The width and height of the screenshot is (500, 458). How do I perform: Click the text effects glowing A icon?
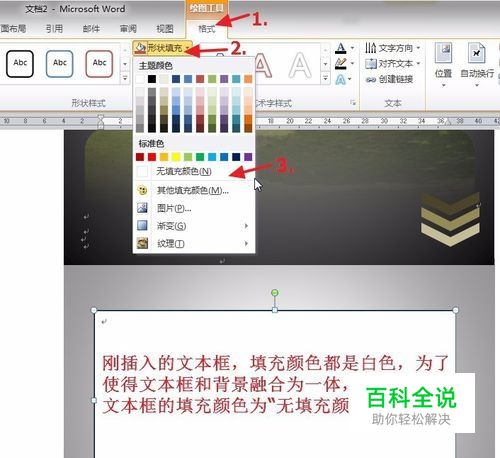pyautogui.click(x=340, y=79)
